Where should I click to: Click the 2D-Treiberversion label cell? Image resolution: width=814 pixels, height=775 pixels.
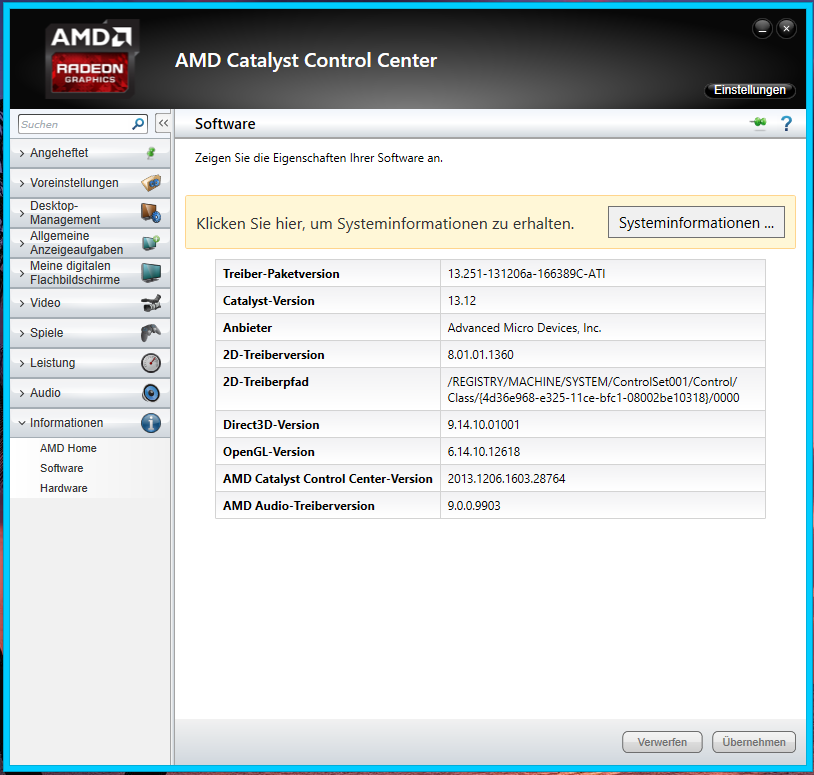tap(328, 355)
